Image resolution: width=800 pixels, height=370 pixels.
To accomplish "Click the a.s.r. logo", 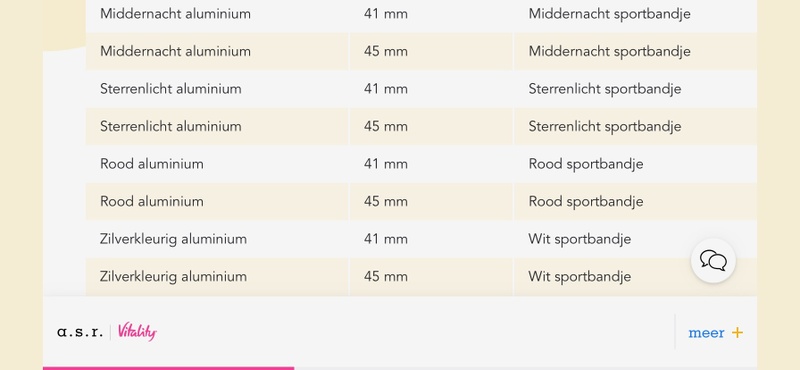I will 80,332.
